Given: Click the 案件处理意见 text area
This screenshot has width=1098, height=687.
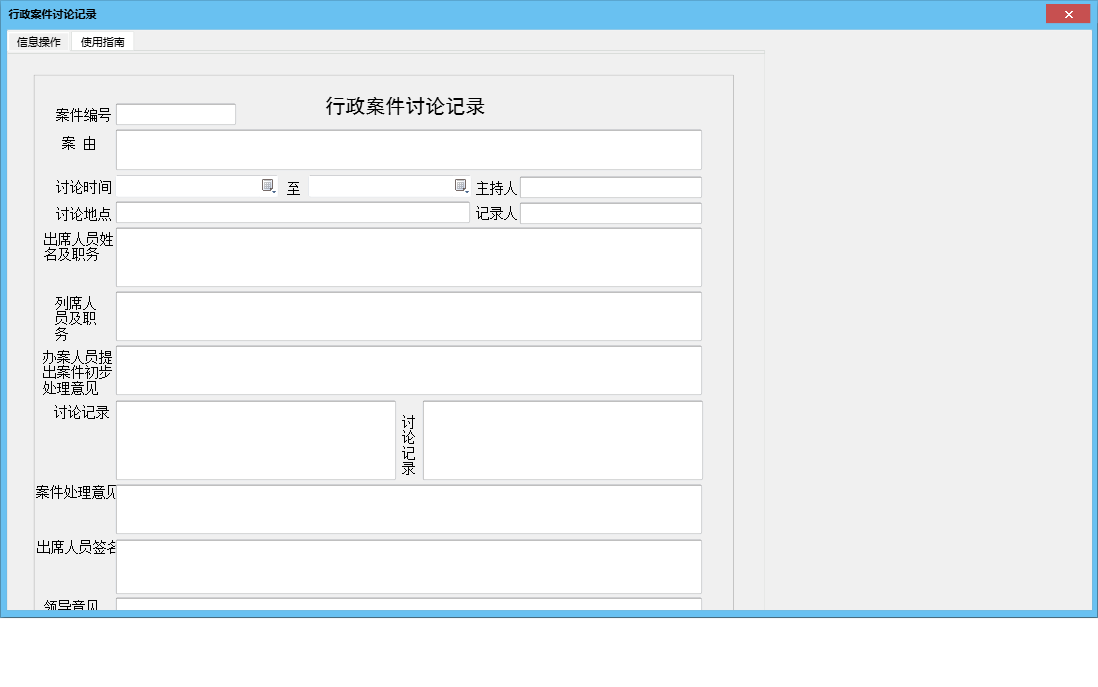Looking at the screenshot, I should [409, 509].
